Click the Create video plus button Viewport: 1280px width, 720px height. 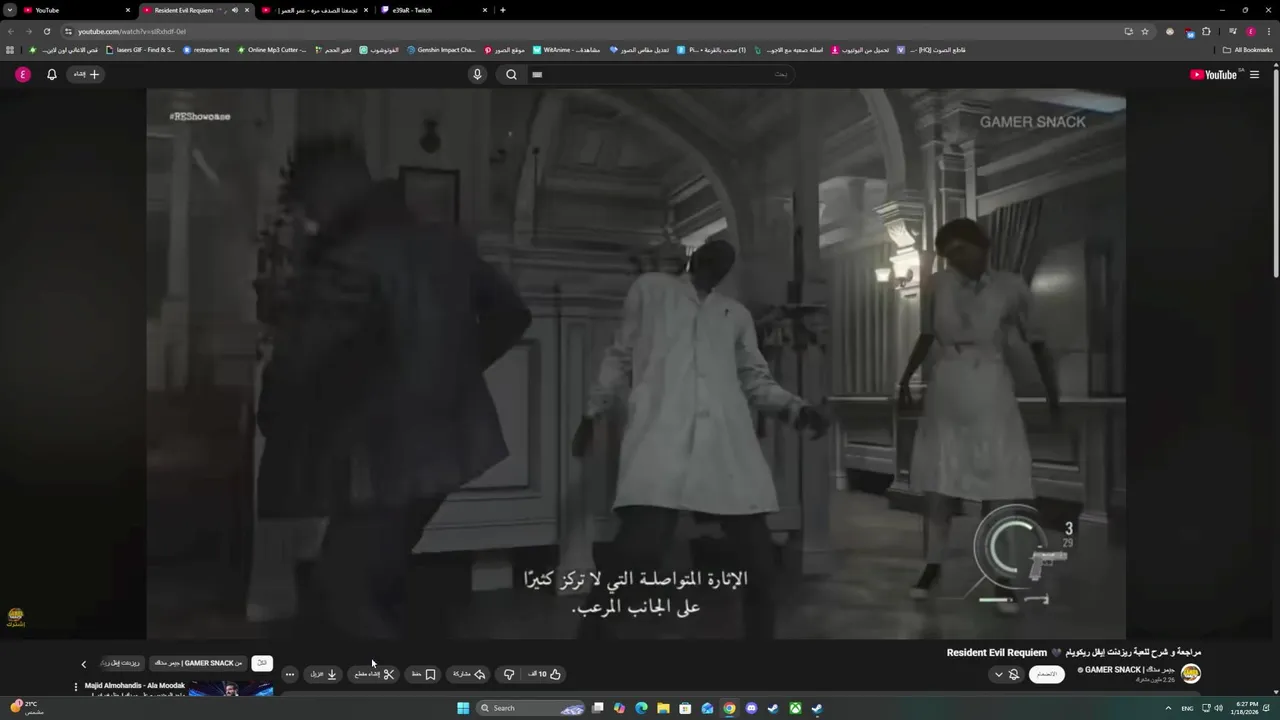[x=84, y=74]
